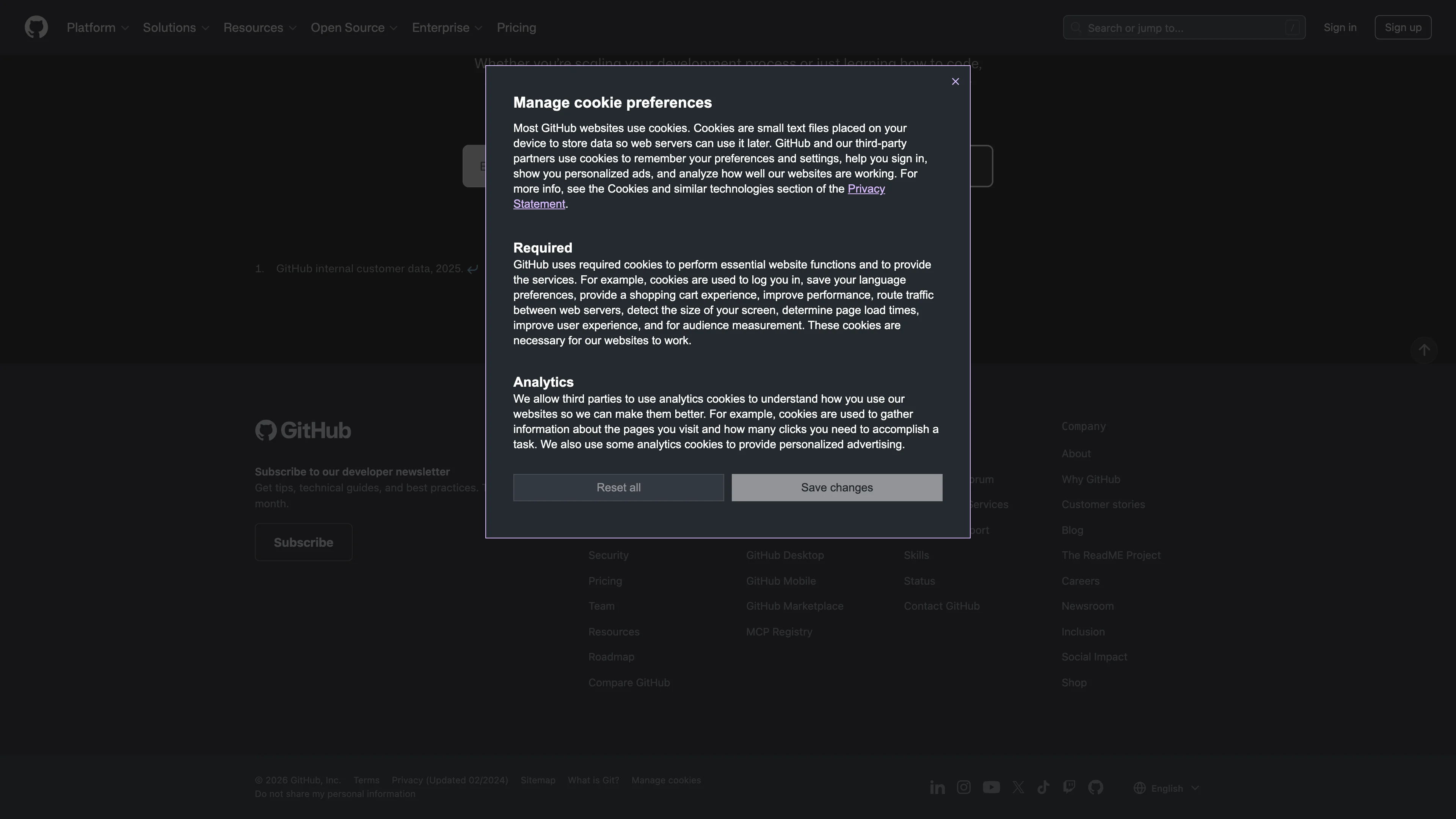Image resolution: width=1456 pixels, height=819 pixels.
Task: Expand the Enterprise menu
Action: pyautogui.click(x=447, y=28)
